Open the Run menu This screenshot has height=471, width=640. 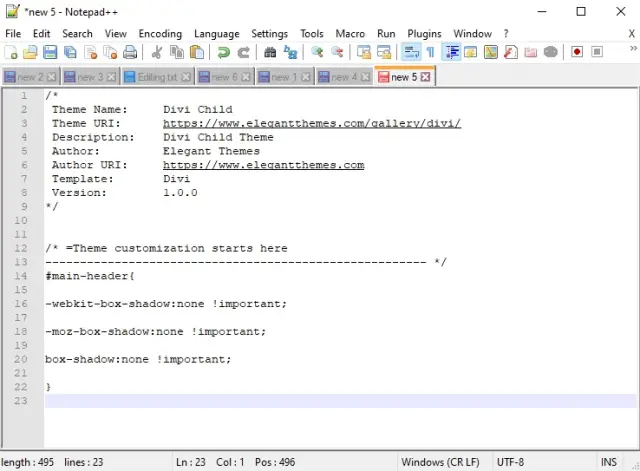[386, 33]
